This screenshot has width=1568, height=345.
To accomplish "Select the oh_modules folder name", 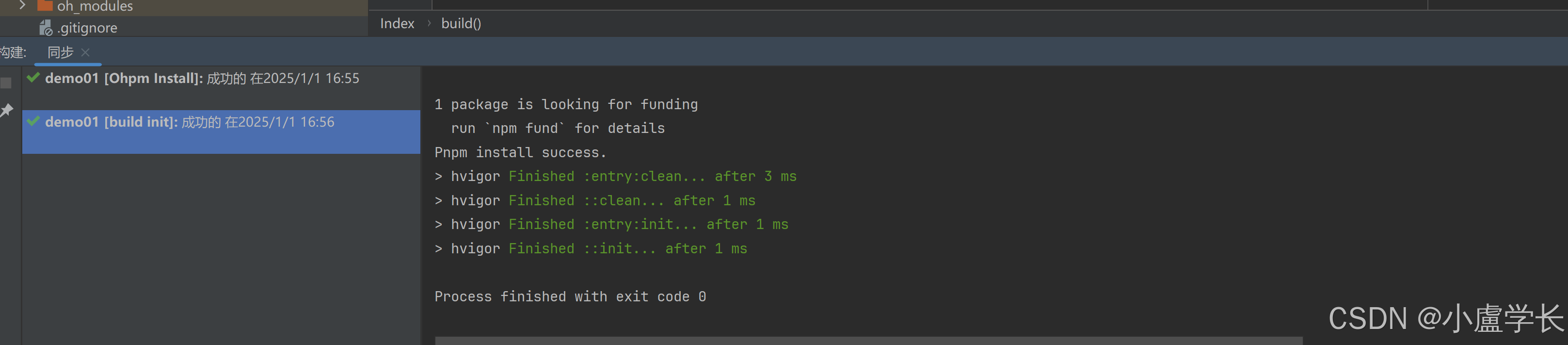I will click(95, 6).
